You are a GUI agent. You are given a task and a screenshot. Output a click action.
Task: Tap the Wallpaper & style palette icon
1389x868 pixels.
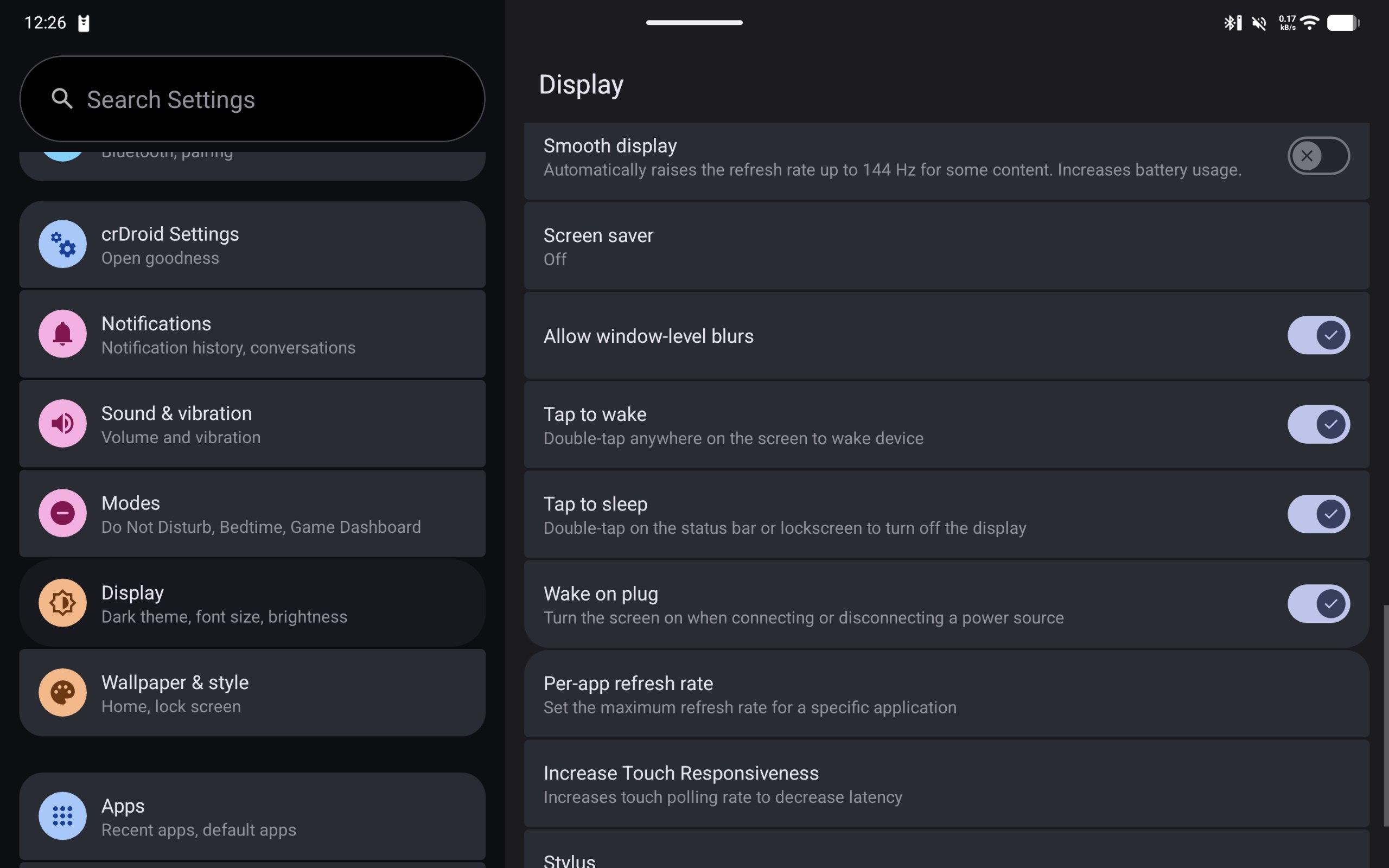pyautogui.click(x=62, y=692)
